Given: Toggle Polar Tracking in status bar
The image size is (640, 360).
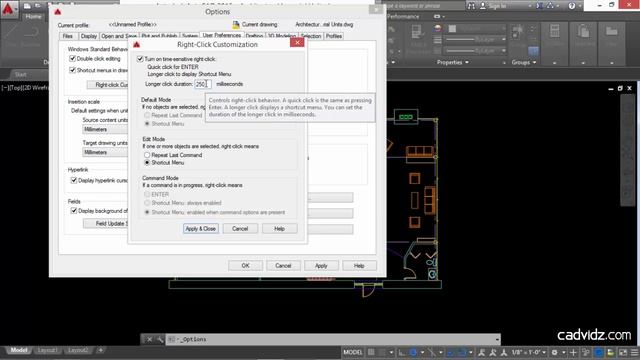Looking at the screenshot, I should point(413,352).
